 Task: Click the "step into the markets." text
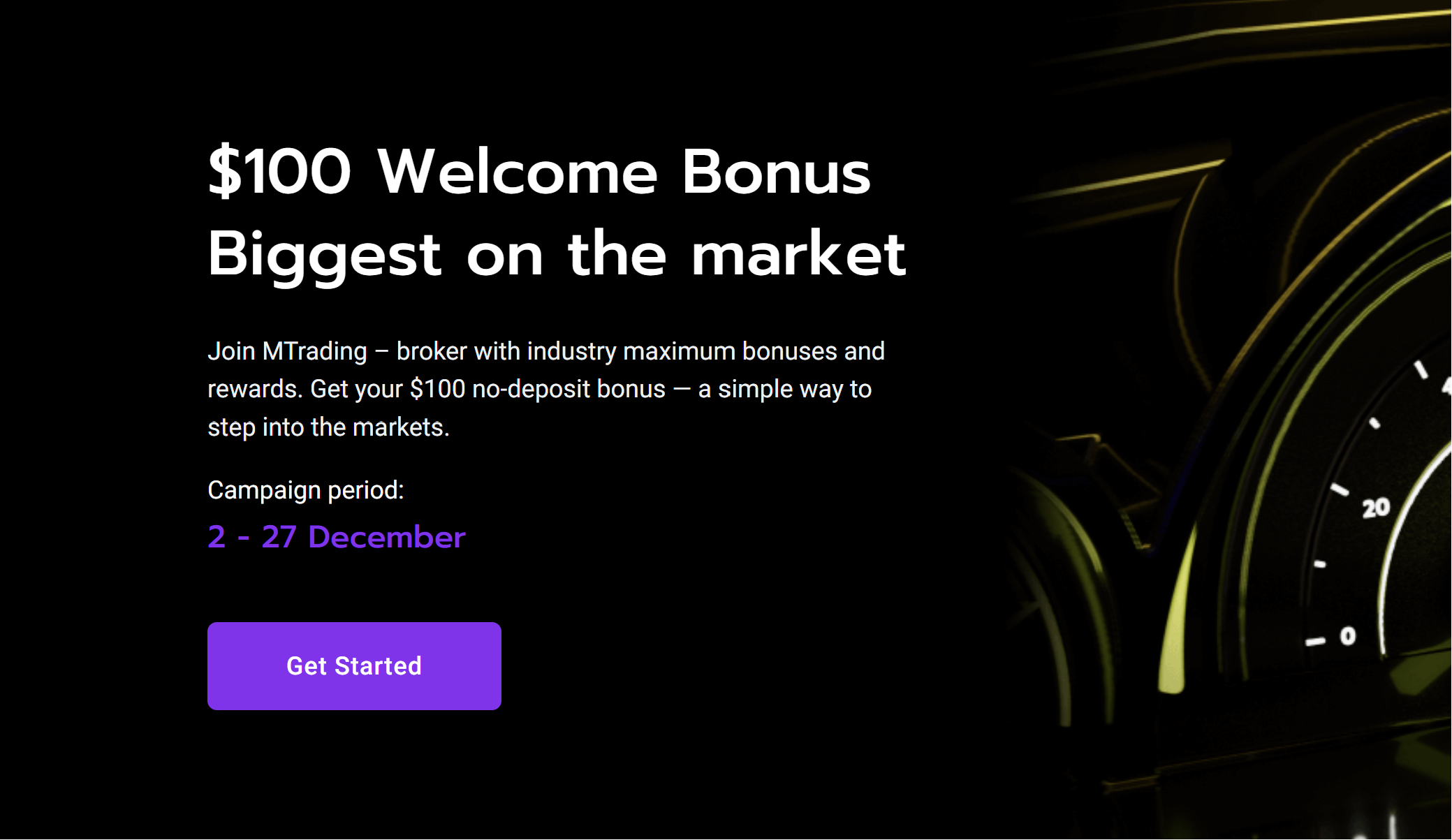pos(328,427)
